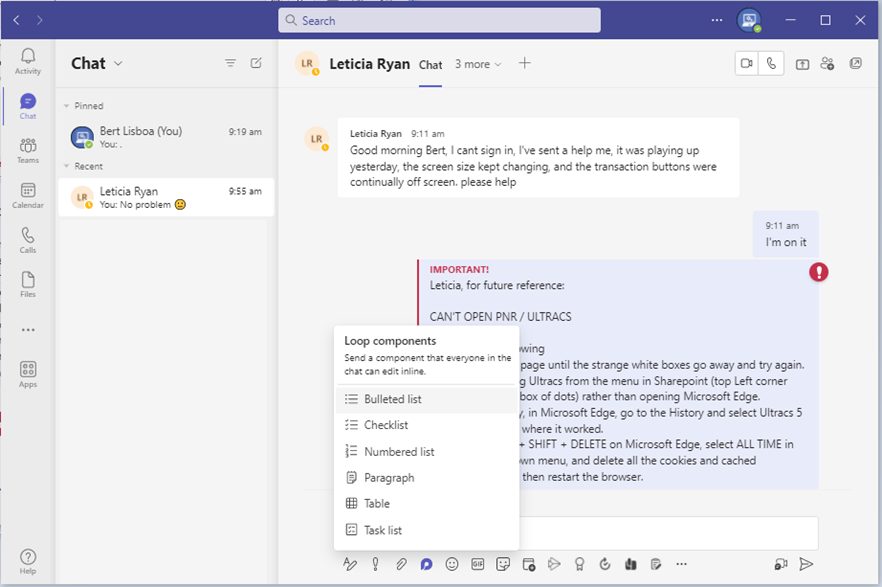The height and width of the screenshot is (587, 882).
Task: Send the message with the arrow icon
Action: [x=806, y=564]
